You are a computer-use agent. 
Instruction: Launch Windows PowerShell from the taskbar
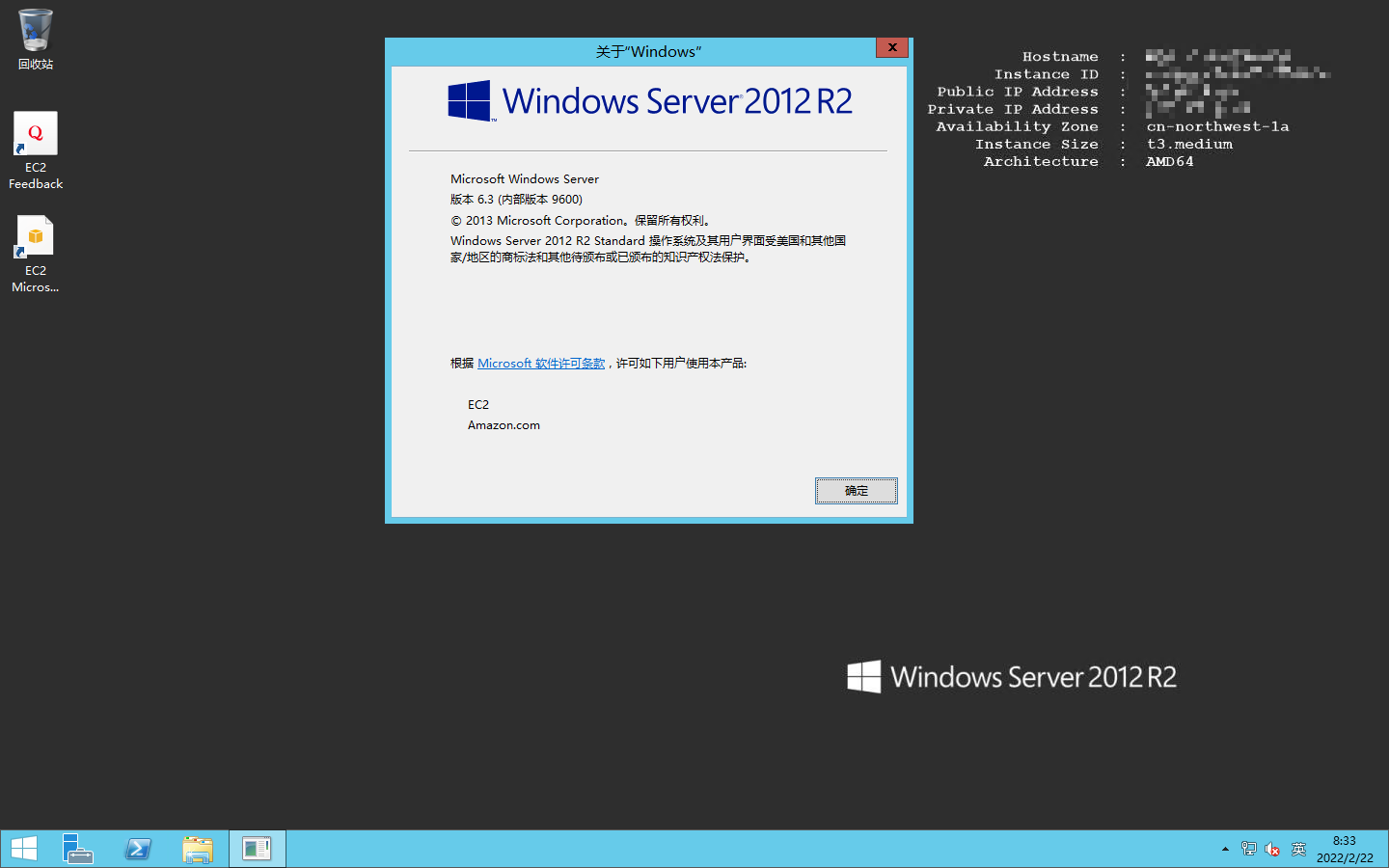click(138, 849)
